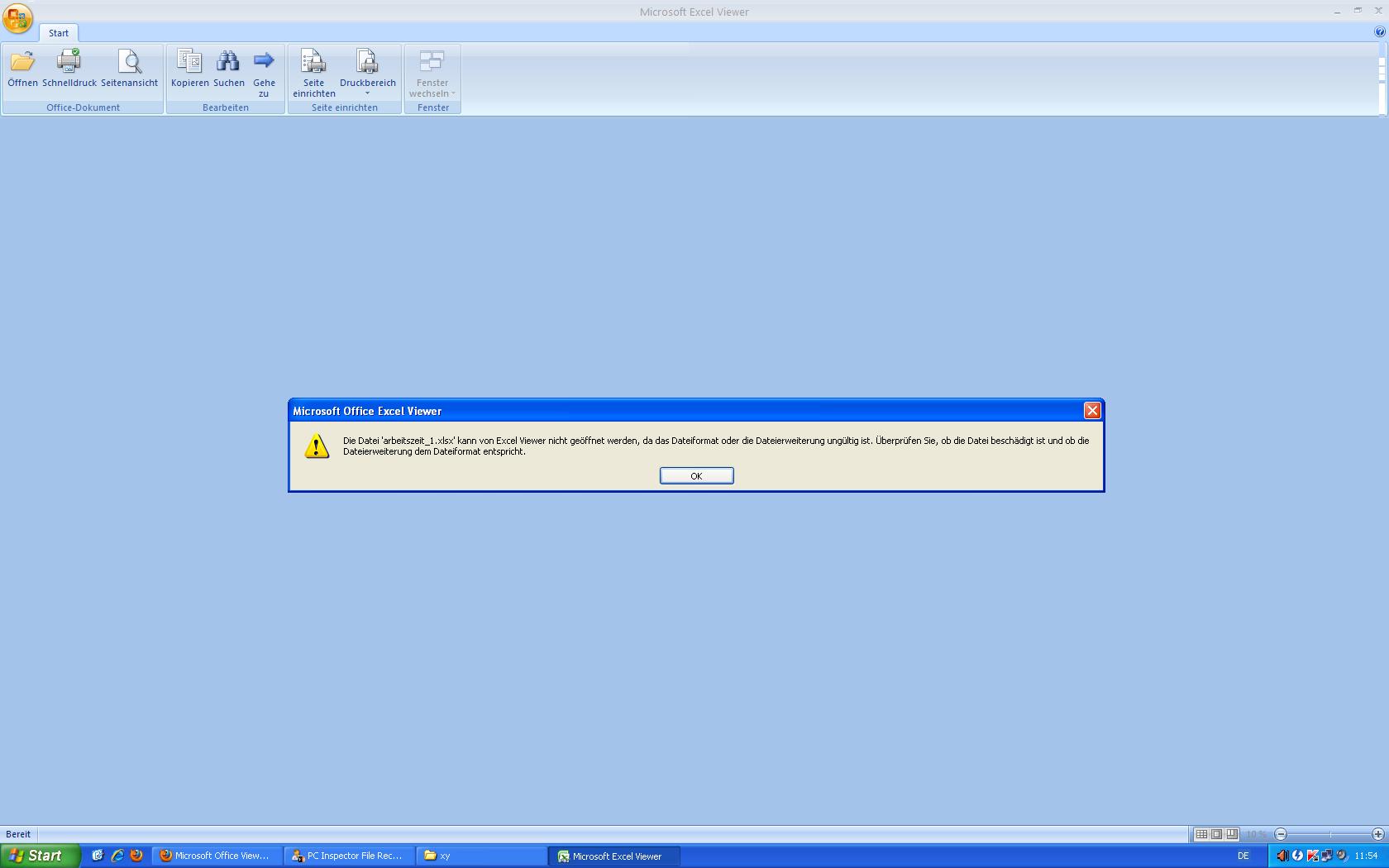Switch to Page Layout view

tap(1216, 834)
